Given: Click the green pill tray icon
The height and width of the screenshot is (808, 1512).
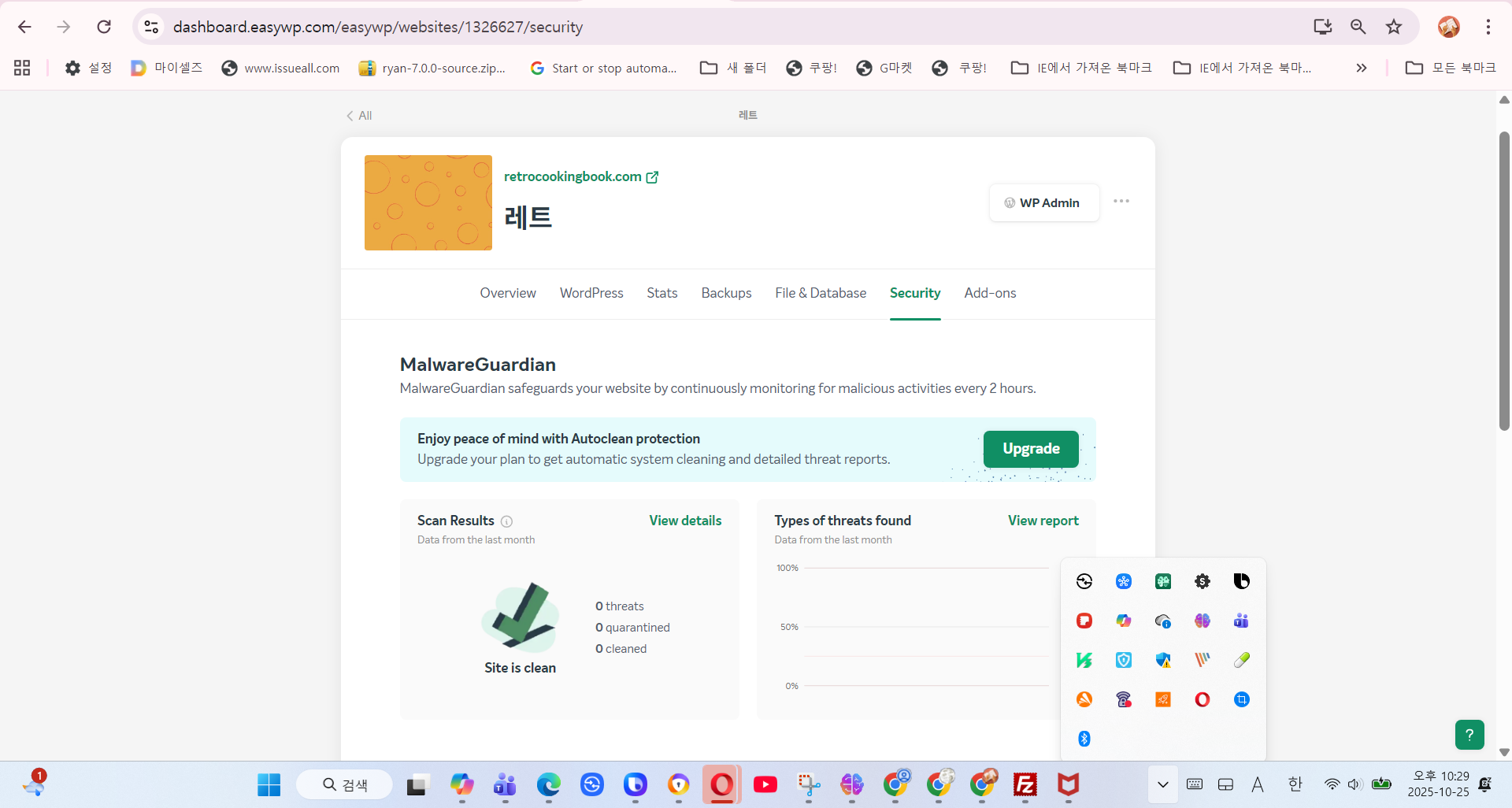Looking at the screenshot, I should pos(1242,660).
